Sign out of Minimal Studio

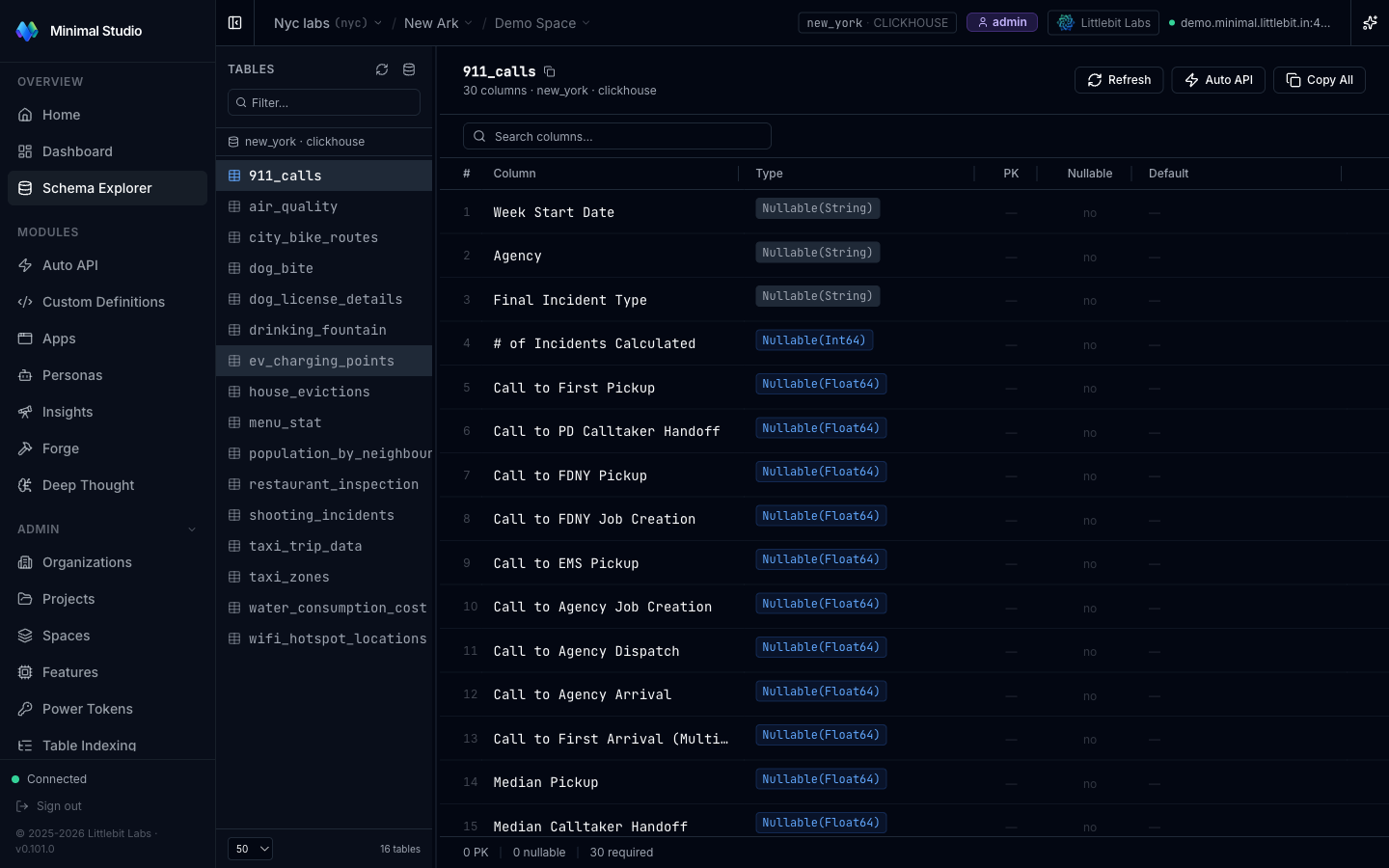(x=59, y=805)
